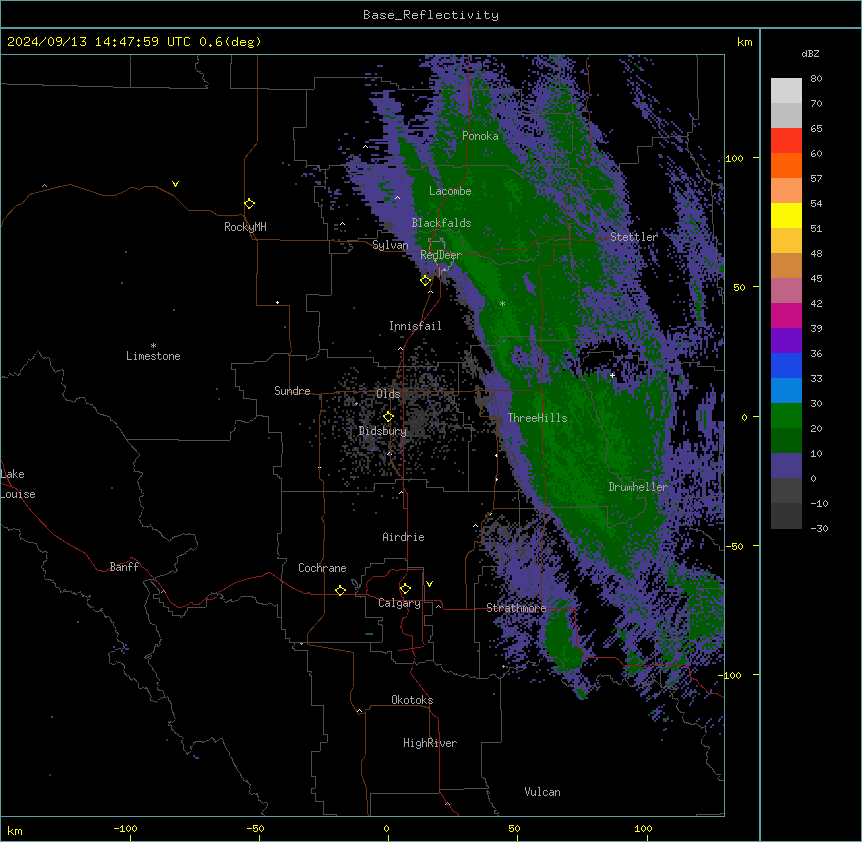Click the Lacombe city label

[450, 191]
